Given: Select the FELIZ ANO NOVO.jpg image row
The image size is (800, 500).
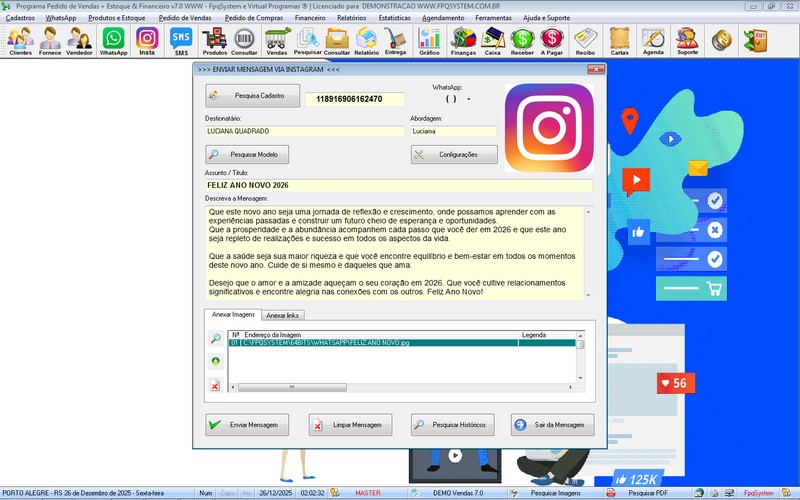Looking at the screenshot, I should click(402, 343).
